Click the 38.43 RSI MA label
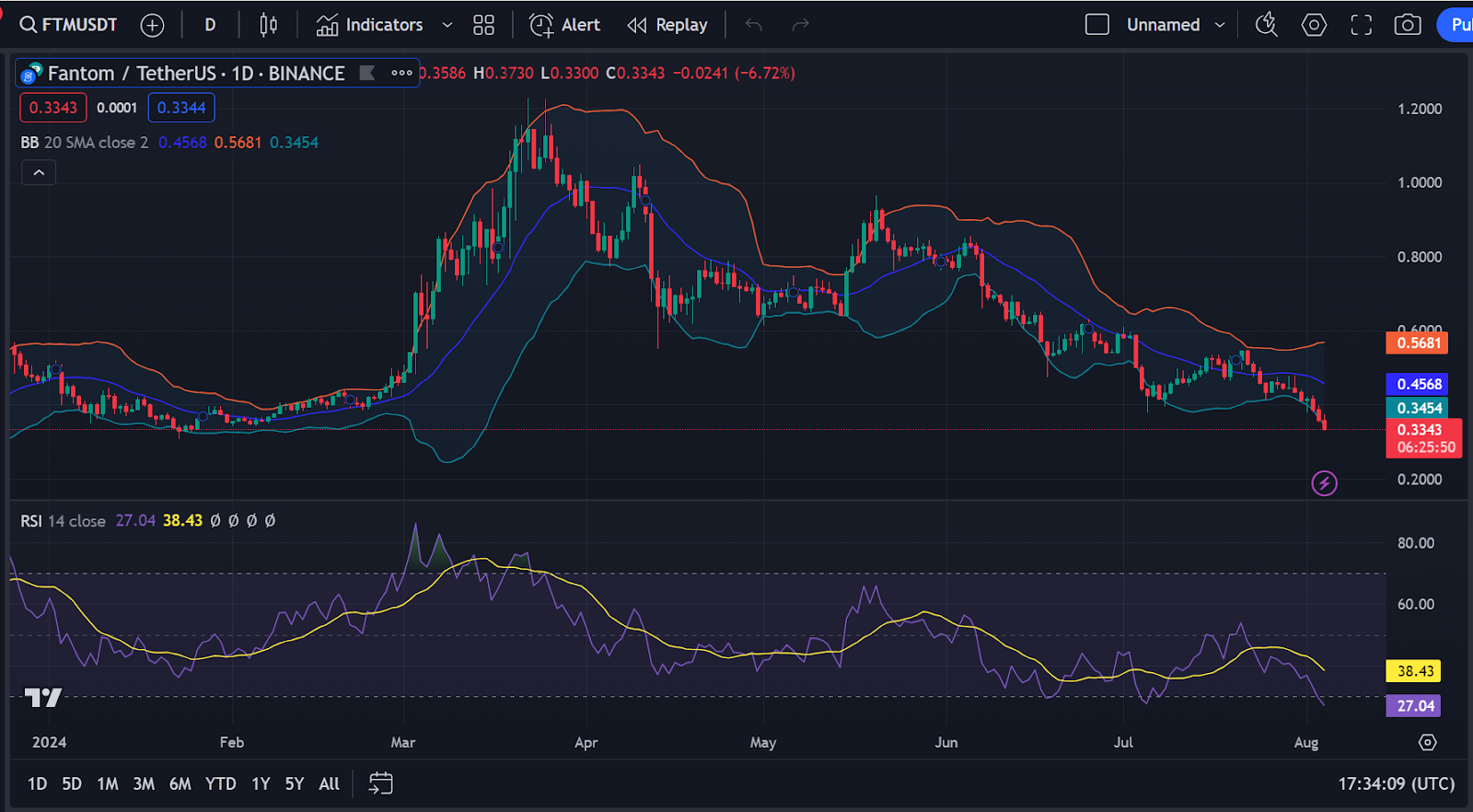The image size is (1473, 812). [x=1414, y=671]
